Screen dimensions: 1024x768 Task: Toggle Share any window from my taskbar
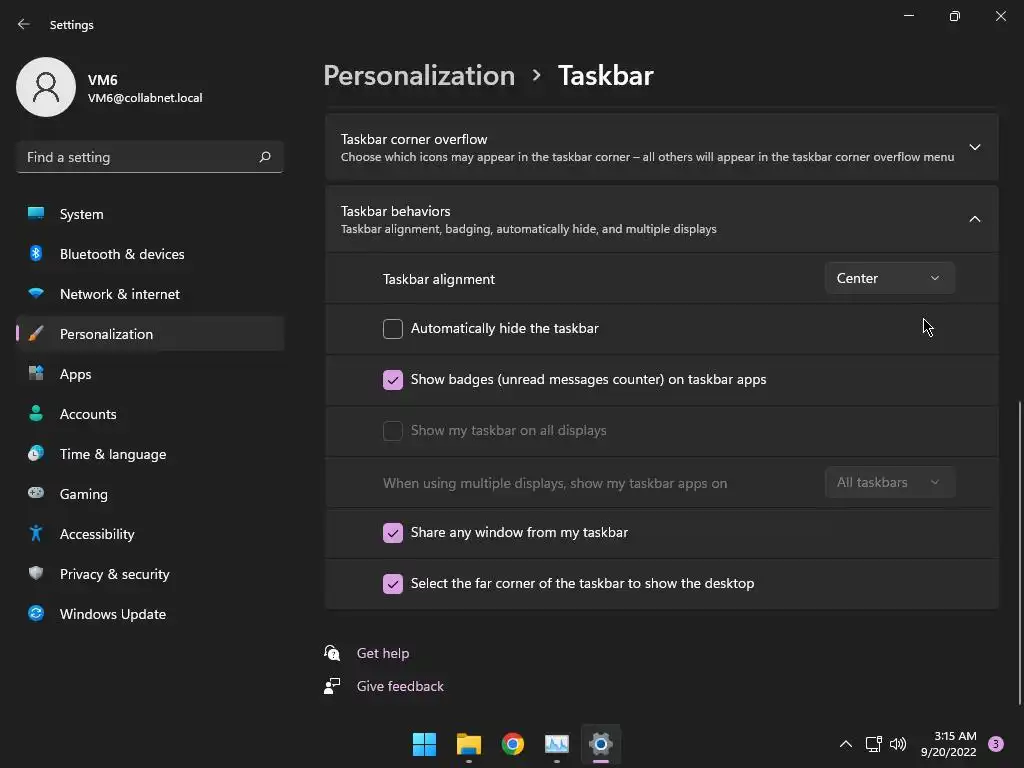tap(392, 532)
